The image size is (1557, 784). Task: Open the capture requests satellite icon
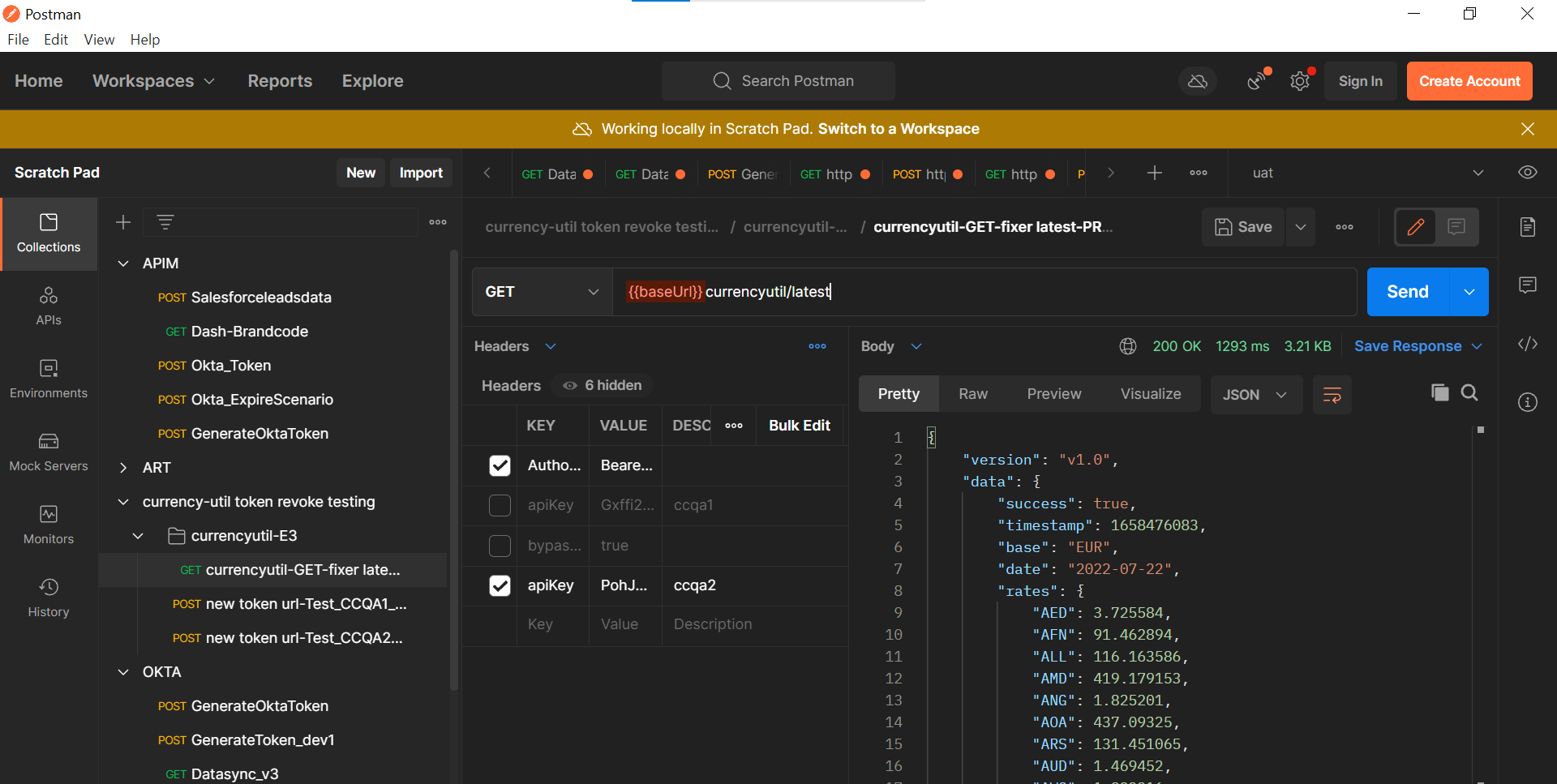coord(1256,81)
